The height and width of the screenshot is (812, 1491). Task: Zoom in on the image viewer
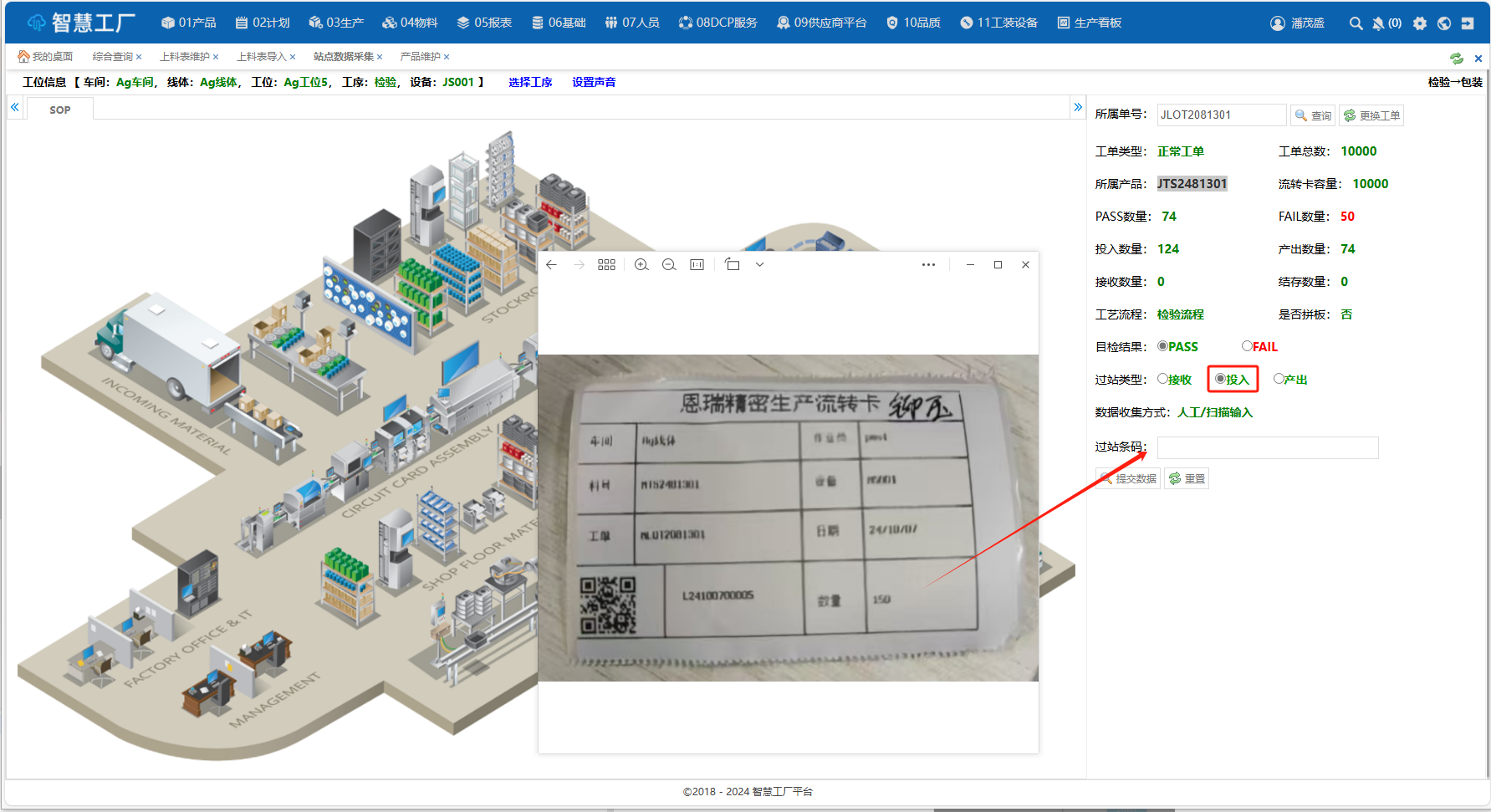[x=641, y=264]
